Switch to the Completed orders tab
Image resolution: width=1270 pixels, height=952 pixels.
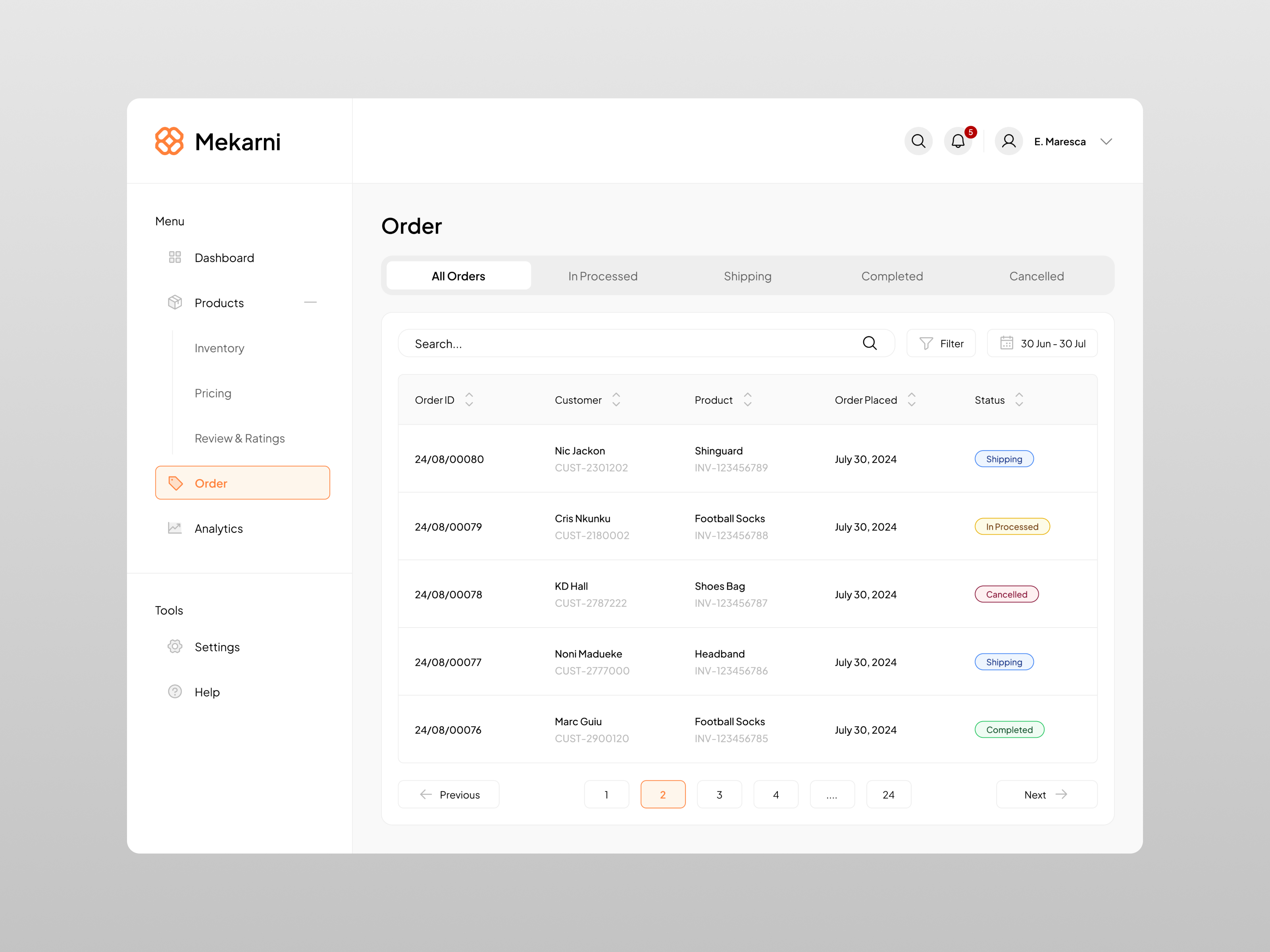pyautogui.click(x=892, y=276)
